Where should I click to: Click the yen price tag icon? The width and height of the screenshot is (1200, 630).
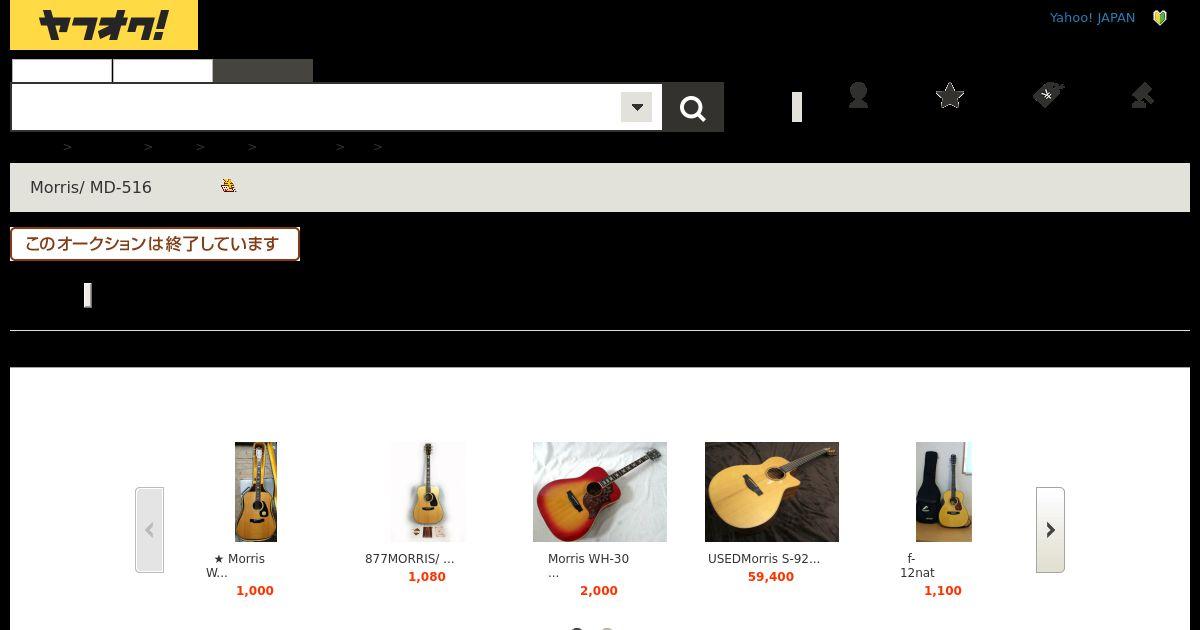[x=1047, y=95]
